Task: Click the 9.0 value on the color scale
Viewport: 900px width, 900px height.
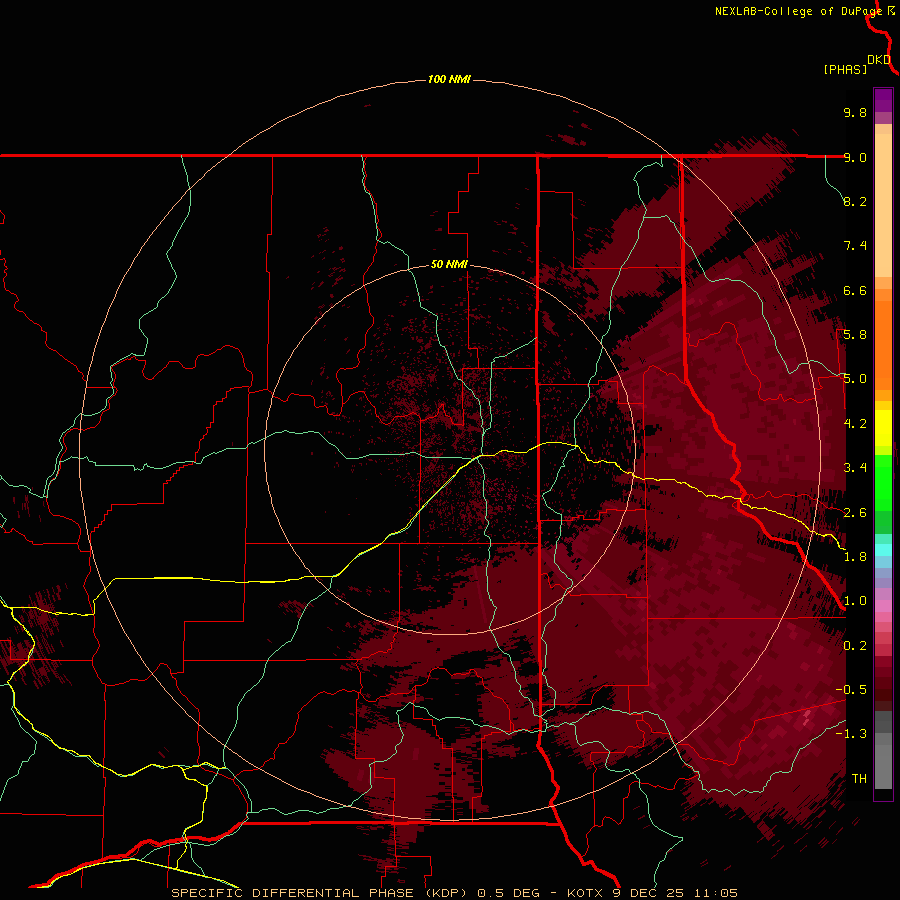Action: [855, 157]
